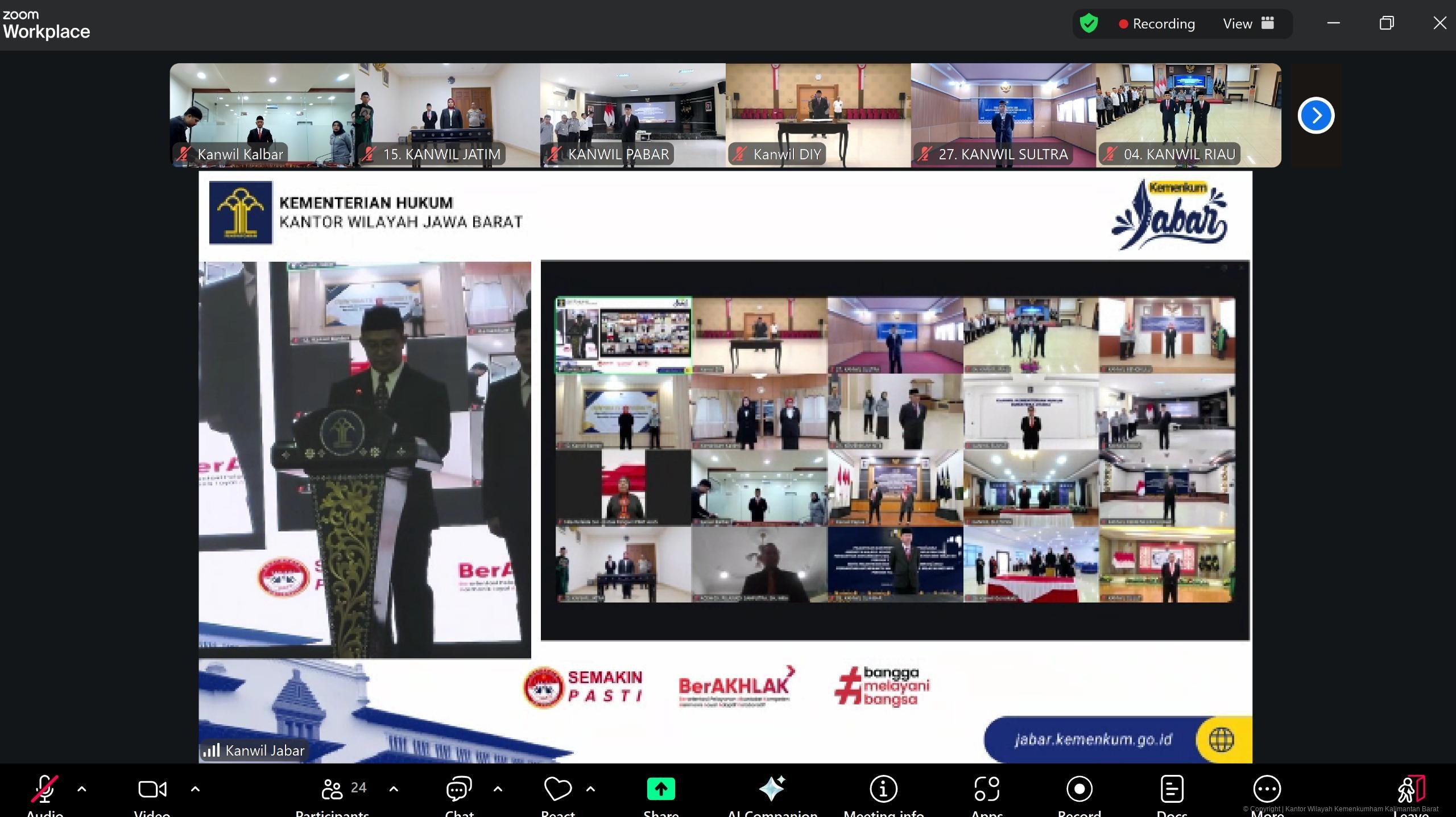Unmute the microphone Audio button
This screenshot has width=1456, height=817.
[44, 790]
